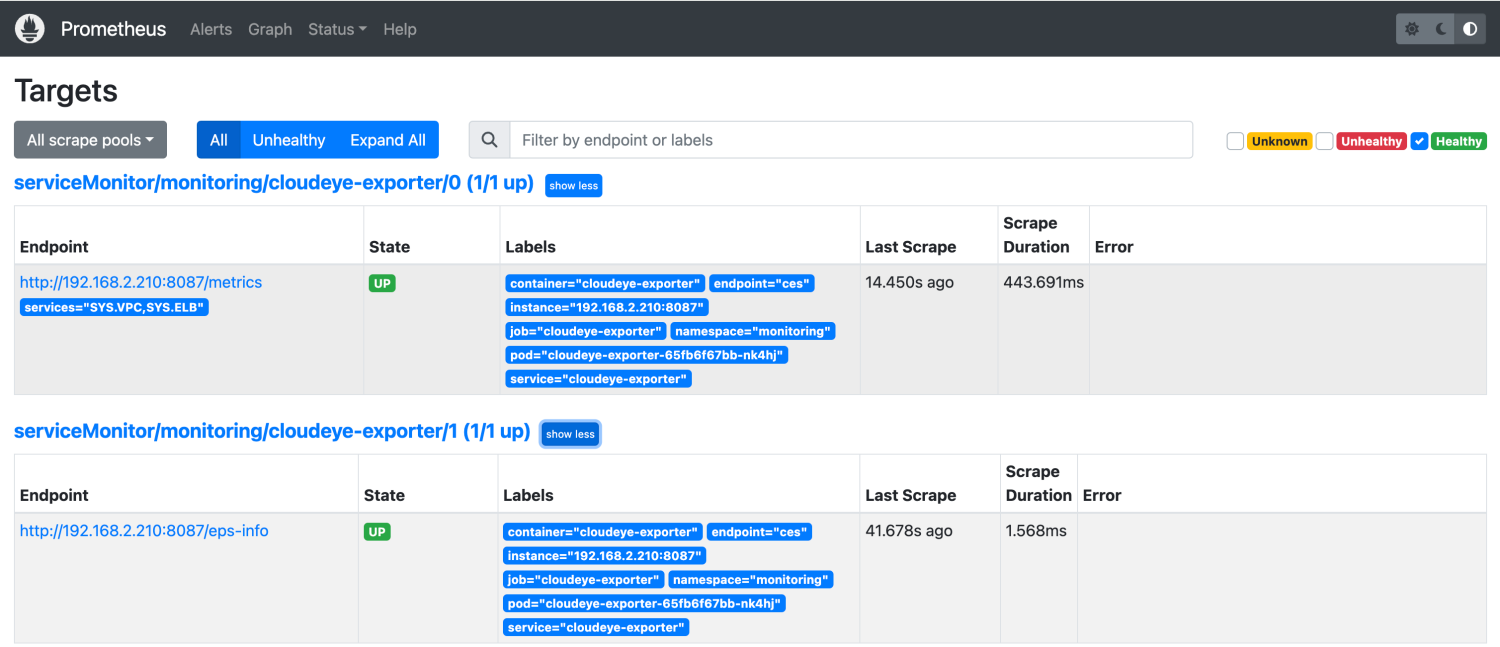The image size is (1500, 647).
Task: Open the Status navigation dropdown
Action: 337,29
